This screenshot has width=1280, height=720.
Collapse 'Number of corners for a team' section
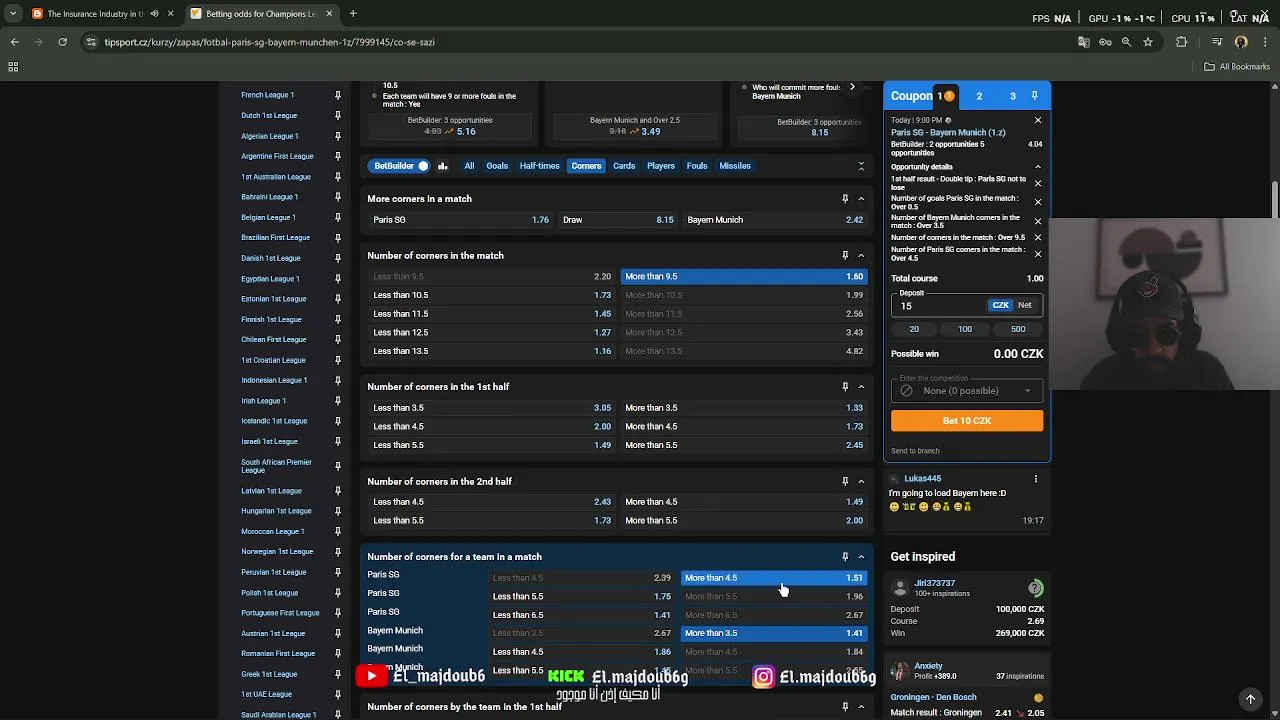[x=861, y=557]
